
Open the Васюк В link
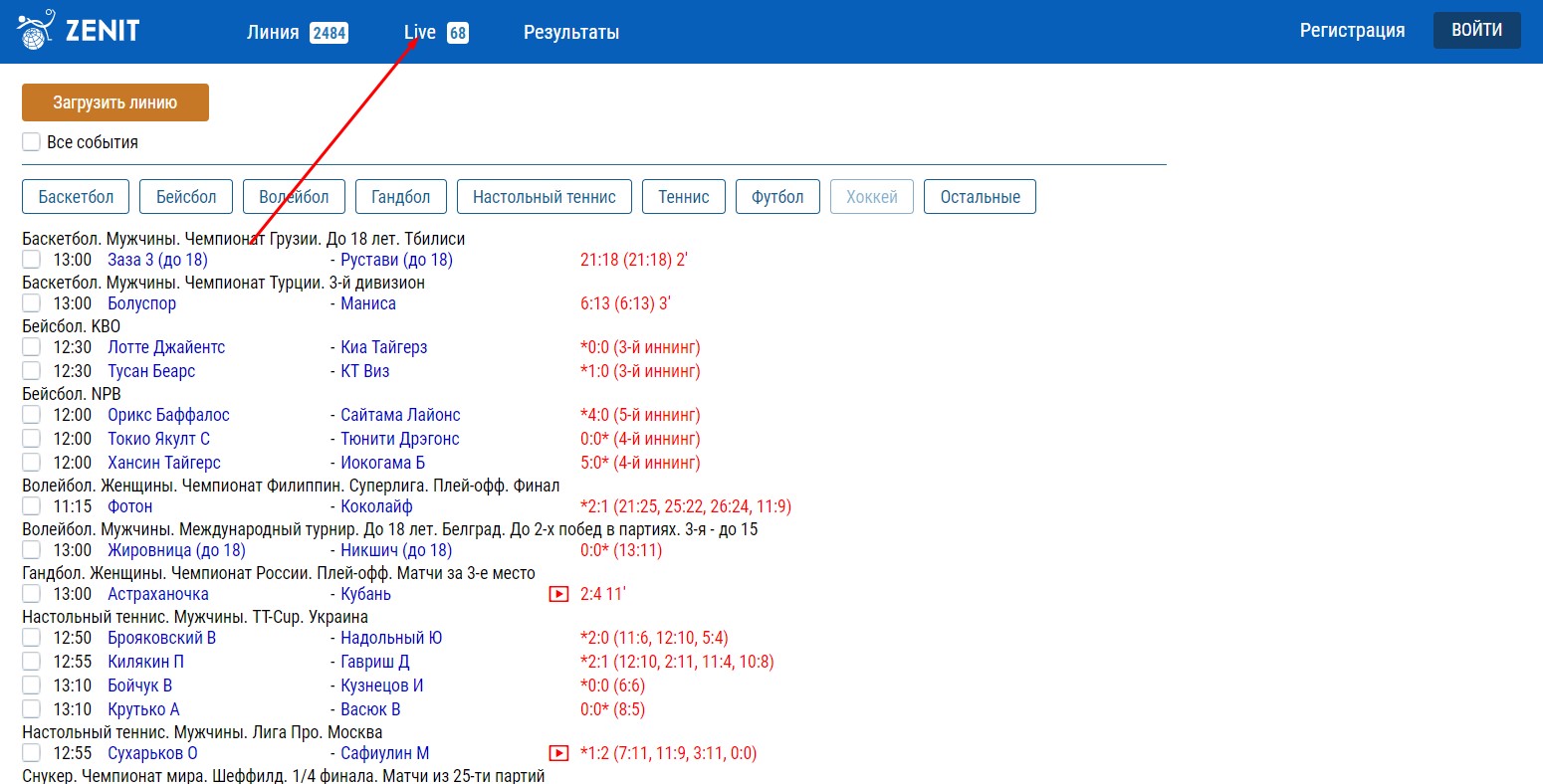tap(370, 709)
